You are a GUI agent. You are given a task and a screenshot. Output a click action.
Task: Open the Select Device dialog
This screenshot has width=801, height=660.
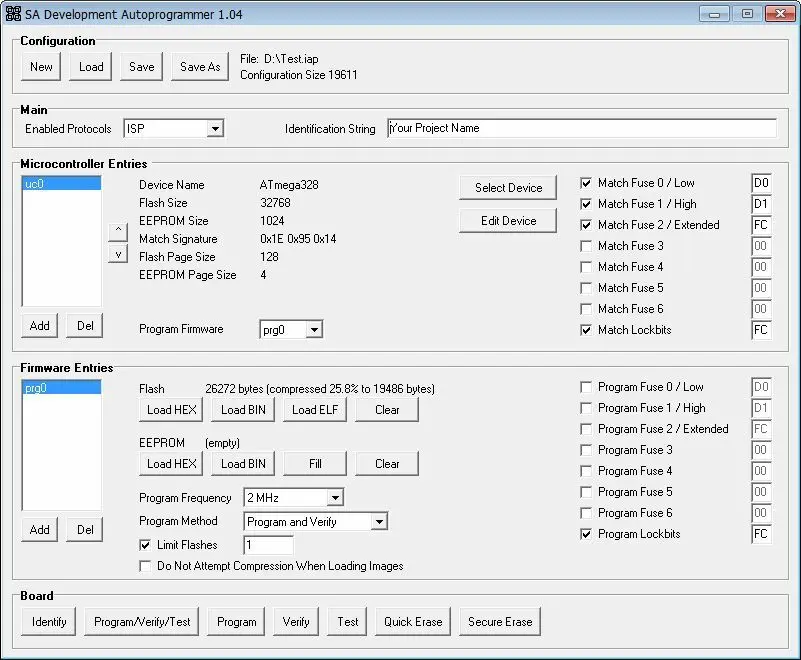click(x=508, y=188)
